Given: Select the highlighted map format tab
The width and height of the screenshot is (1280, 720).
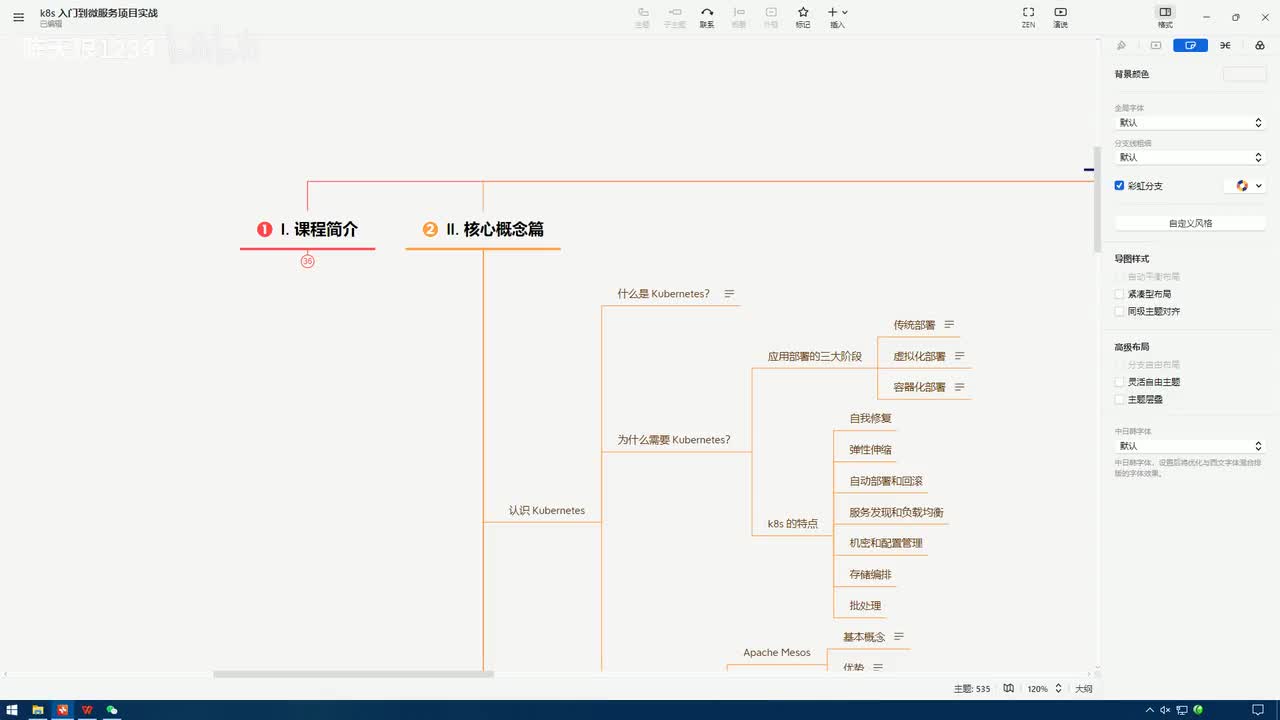Looking at the screenshot, I should click(1190, 45).
